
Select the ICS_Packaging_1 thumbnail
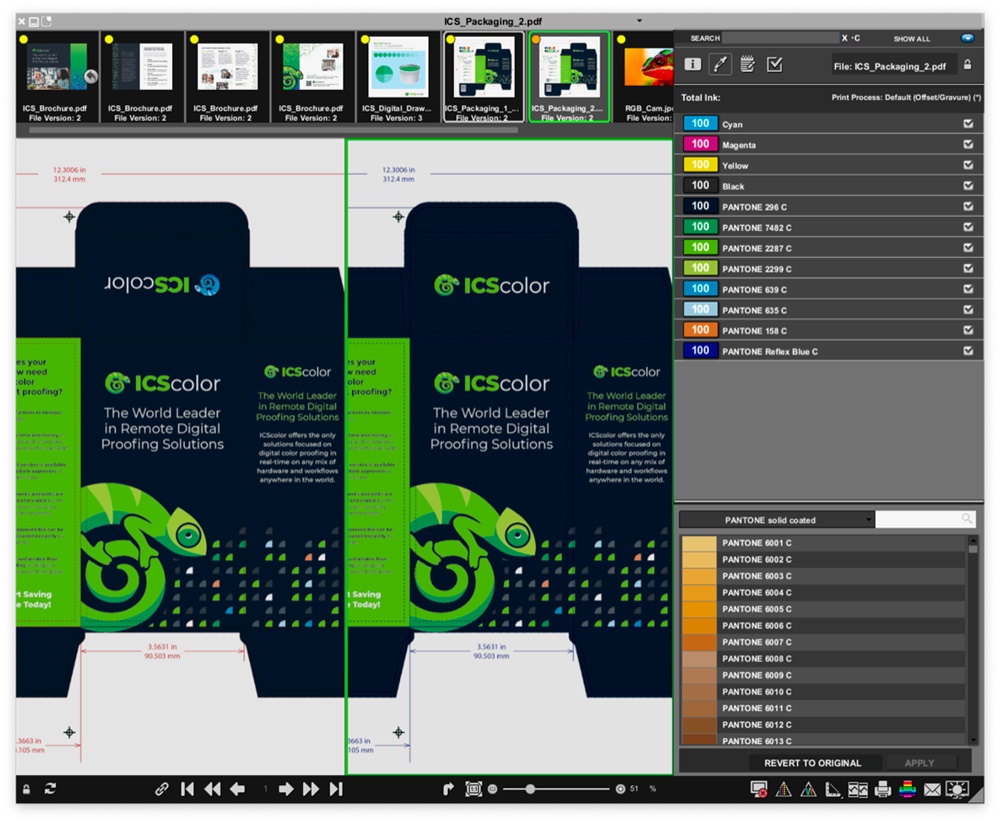[x=483, y=77]
